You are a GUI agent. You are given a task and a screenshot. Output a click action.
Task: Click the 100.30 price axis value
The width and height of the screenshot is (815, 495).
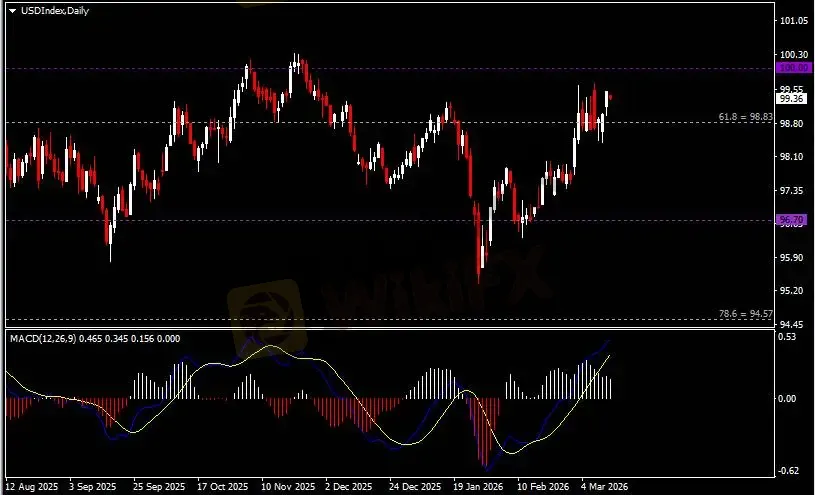[x=795, y=54]
